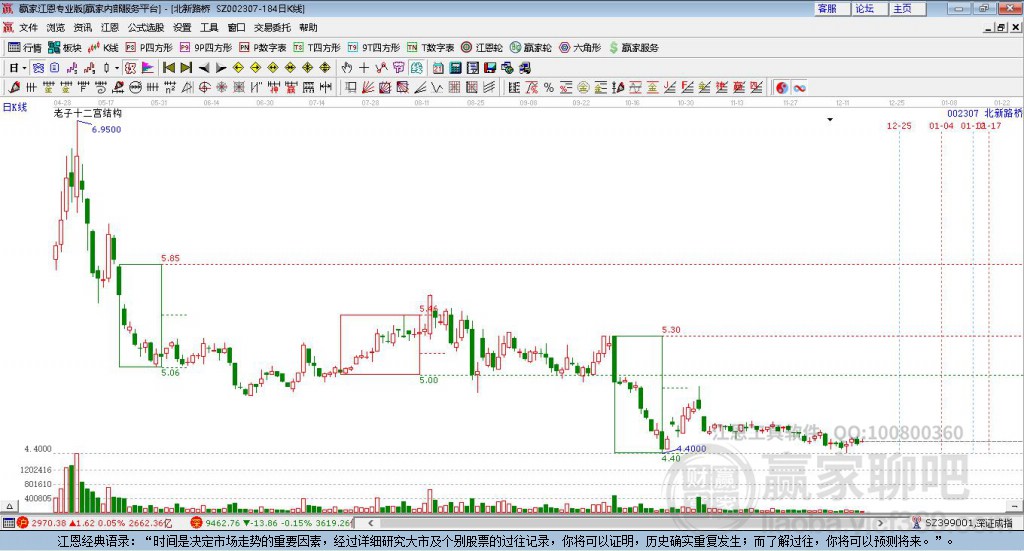The height and width of the screenshot is (551, 1024).
Task: Click the 日K线 chart label
Action: 15,107
